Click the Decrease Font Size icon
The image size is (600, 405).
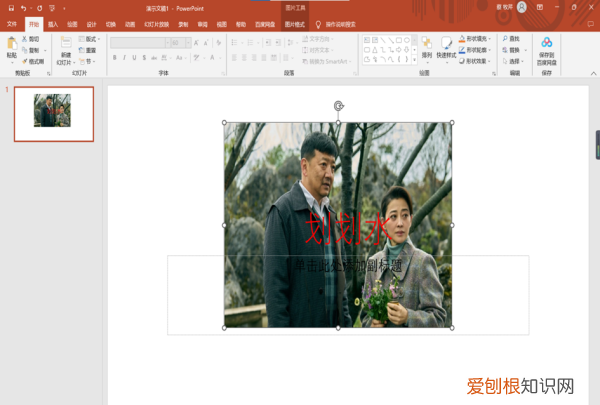pos(206,42)
